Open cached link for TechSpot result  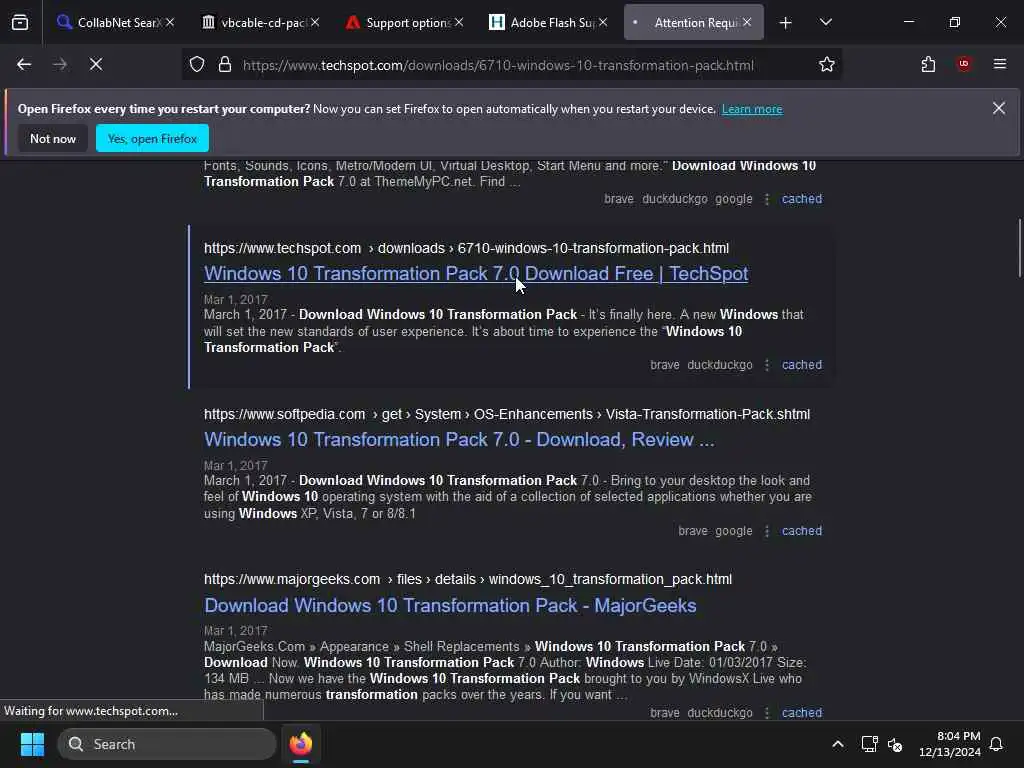pyautogui.click(x=802, y=364)
